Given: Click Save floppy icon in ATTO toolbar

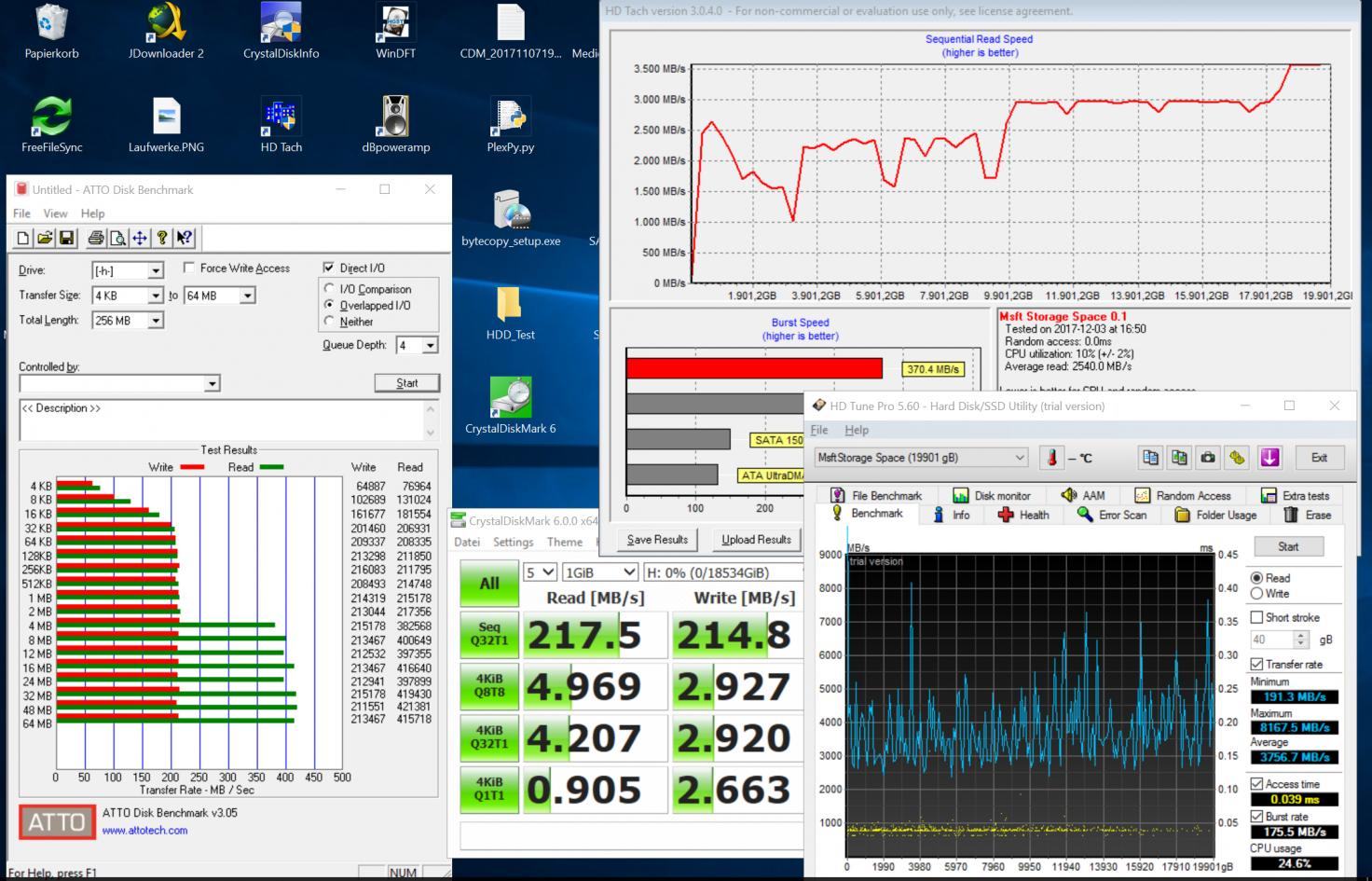Looking at the screenshot, I should coord(66,239).
